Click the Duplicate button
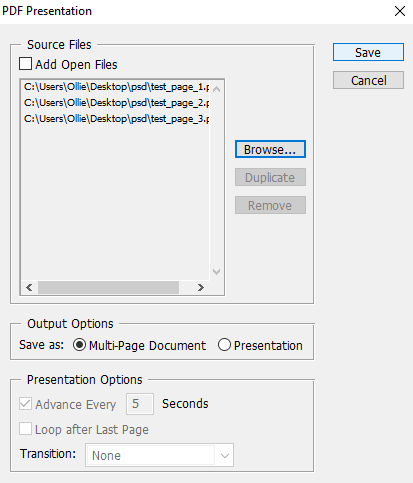The height and width of the screenshot is (483, 413). (x=270, y=177)
